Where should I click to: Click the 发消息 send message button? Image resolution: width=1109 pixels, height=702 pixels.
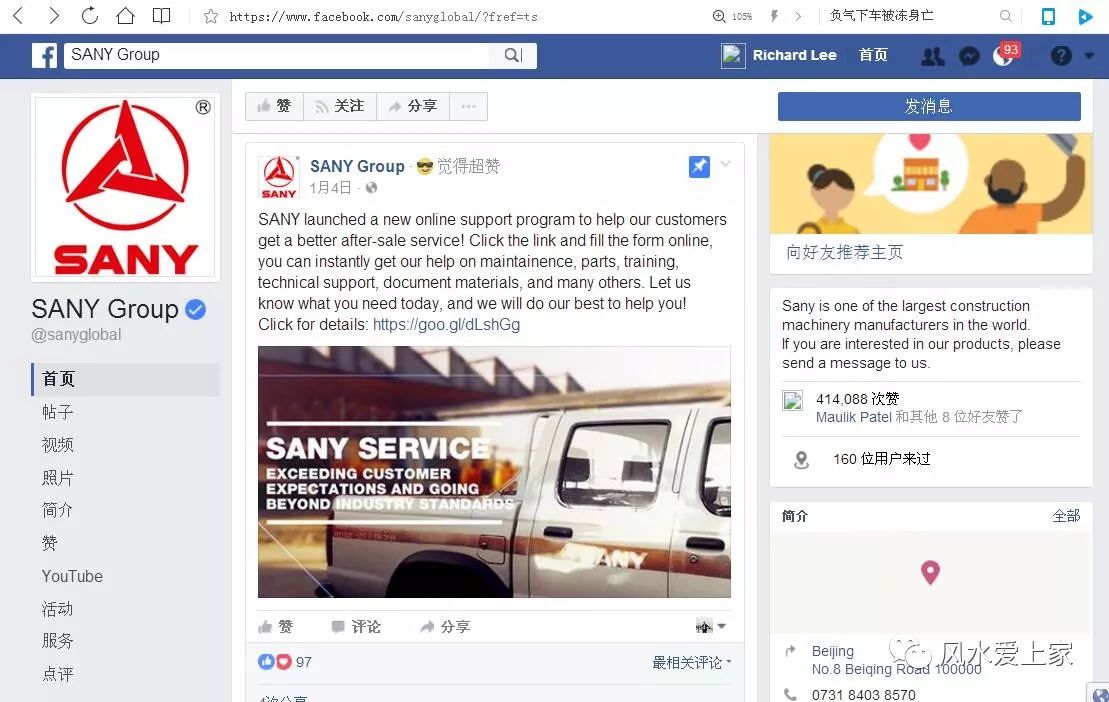pos(929,106)
